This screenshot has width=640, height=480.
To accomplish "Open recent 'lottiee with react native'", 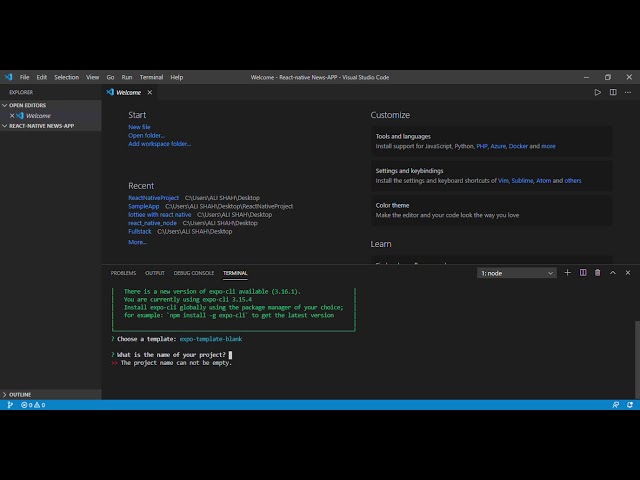I will [160, 215].
